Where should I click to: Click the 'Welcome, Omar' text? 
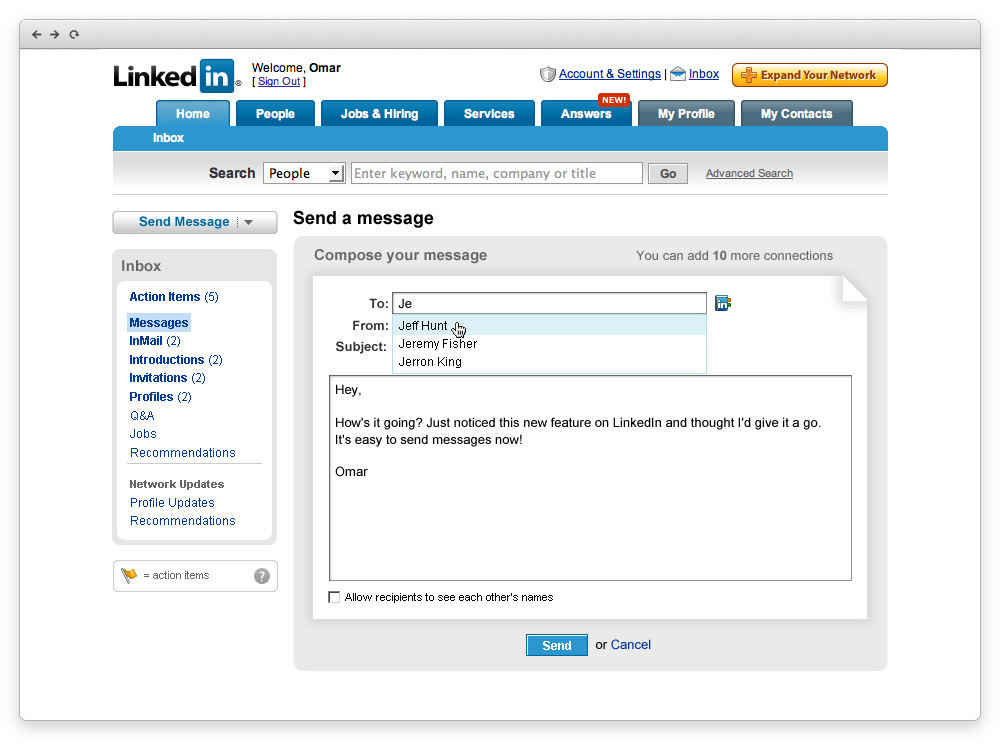296,68
